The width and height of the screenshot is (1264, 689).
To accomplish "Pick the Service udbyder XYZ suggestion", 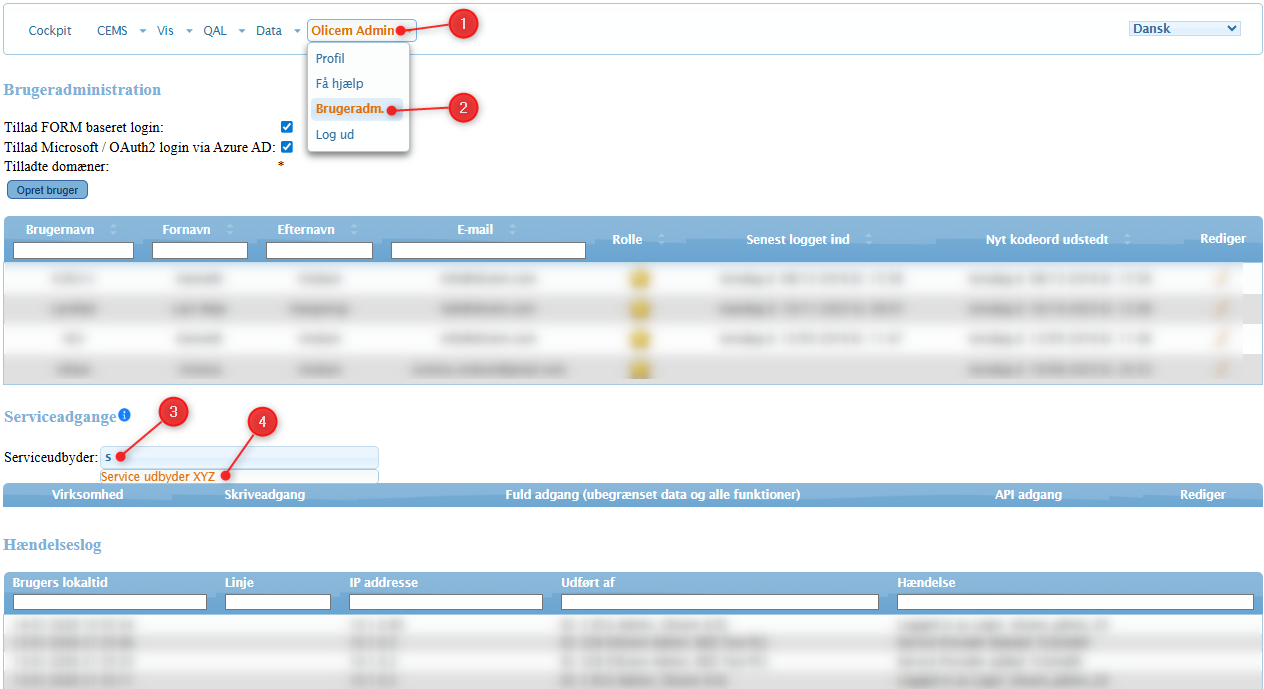I will click(158, 477).
